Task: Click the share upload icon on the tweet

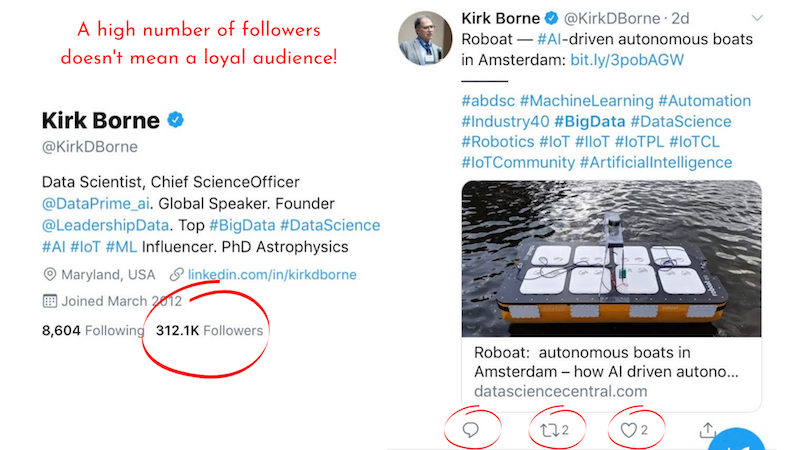Action: [708, 430]
